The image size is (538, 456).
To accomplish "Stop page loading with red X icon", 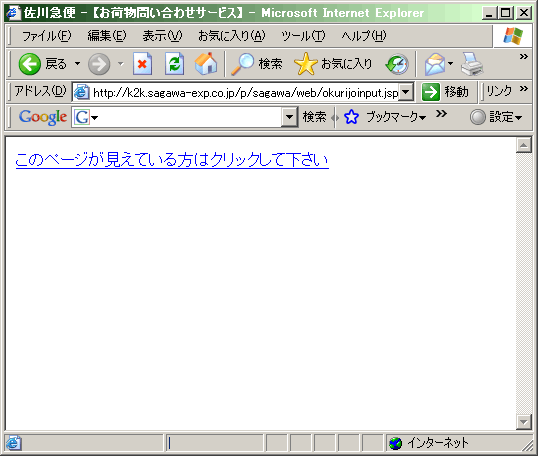I will click(x=142, y=63).
